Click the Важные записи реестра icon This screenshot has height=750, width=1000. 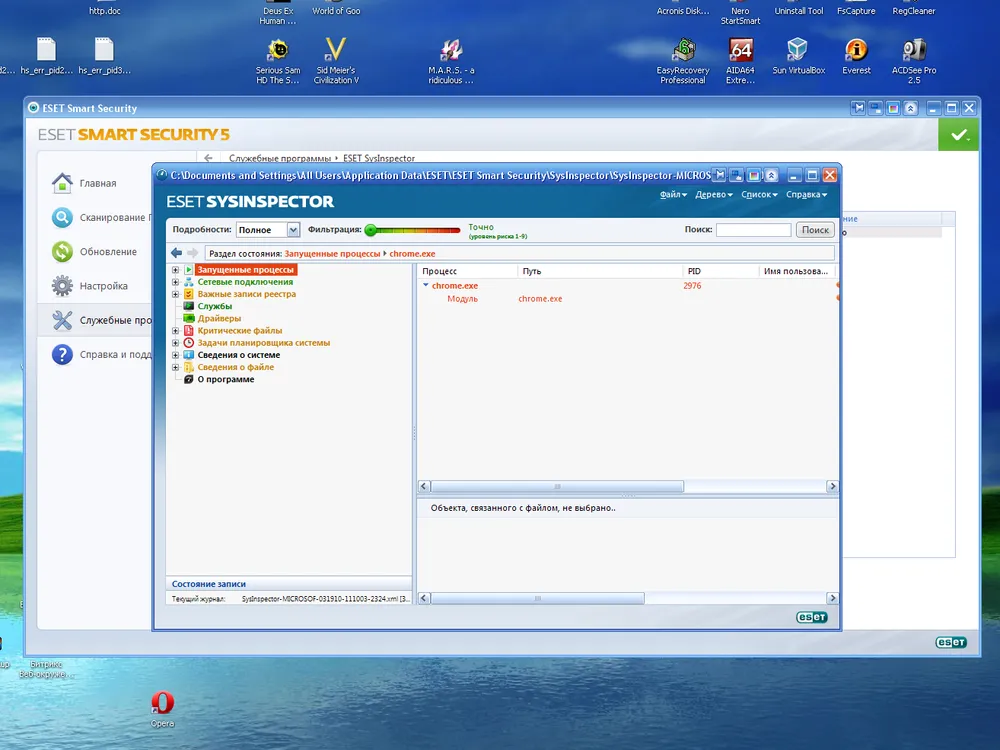tap(188, 294)
